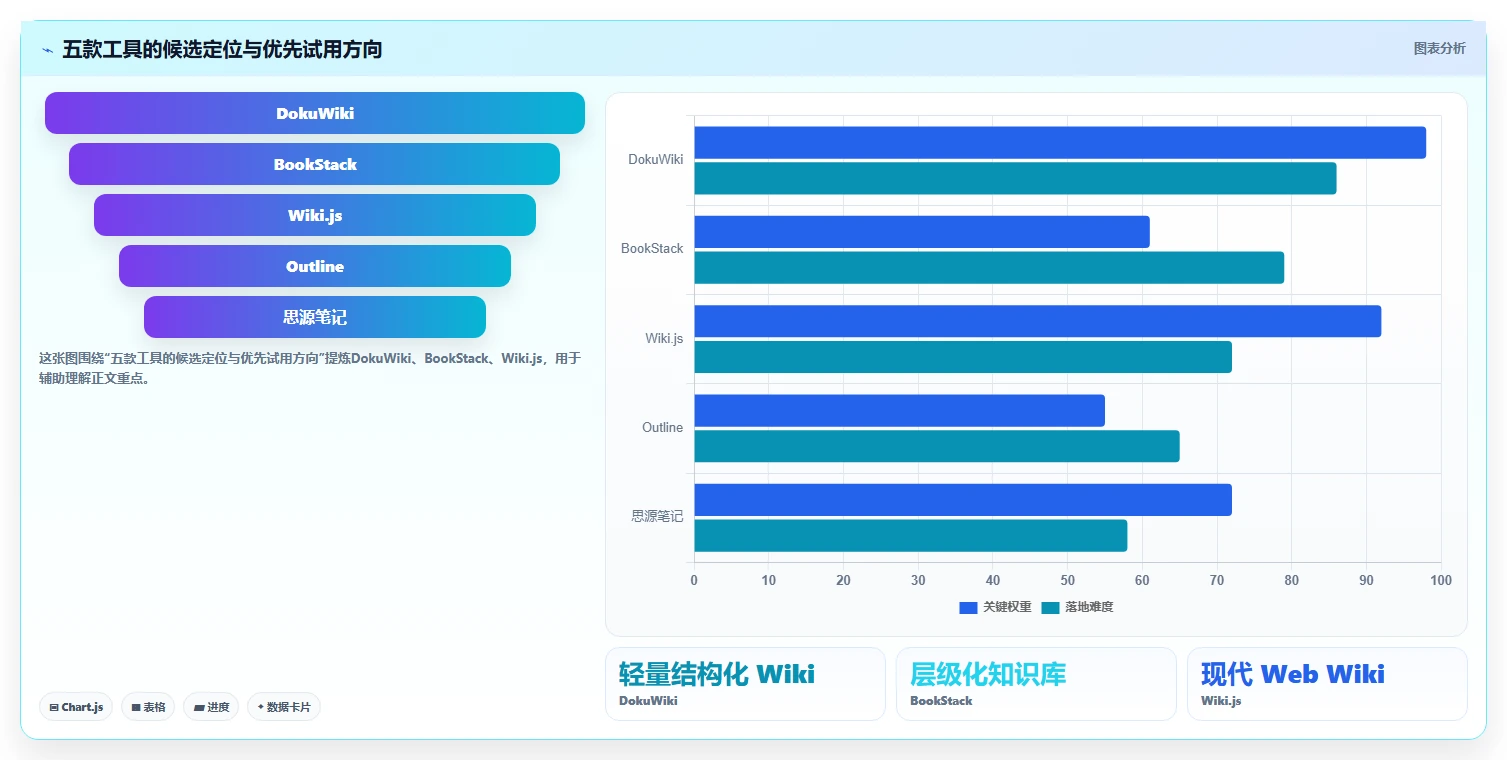The height and width of the screenshot is (760, 1507).
Task: Click the 思源笔记 y-axis label
Action: 657,516
